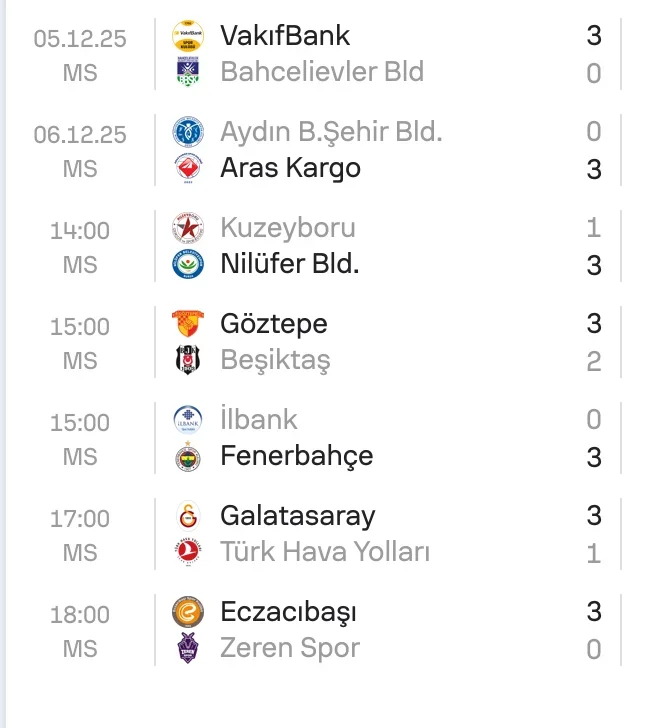The image size is (648, 728).
Task: Click the Göztepe club crest
Action: click(187, 324)
